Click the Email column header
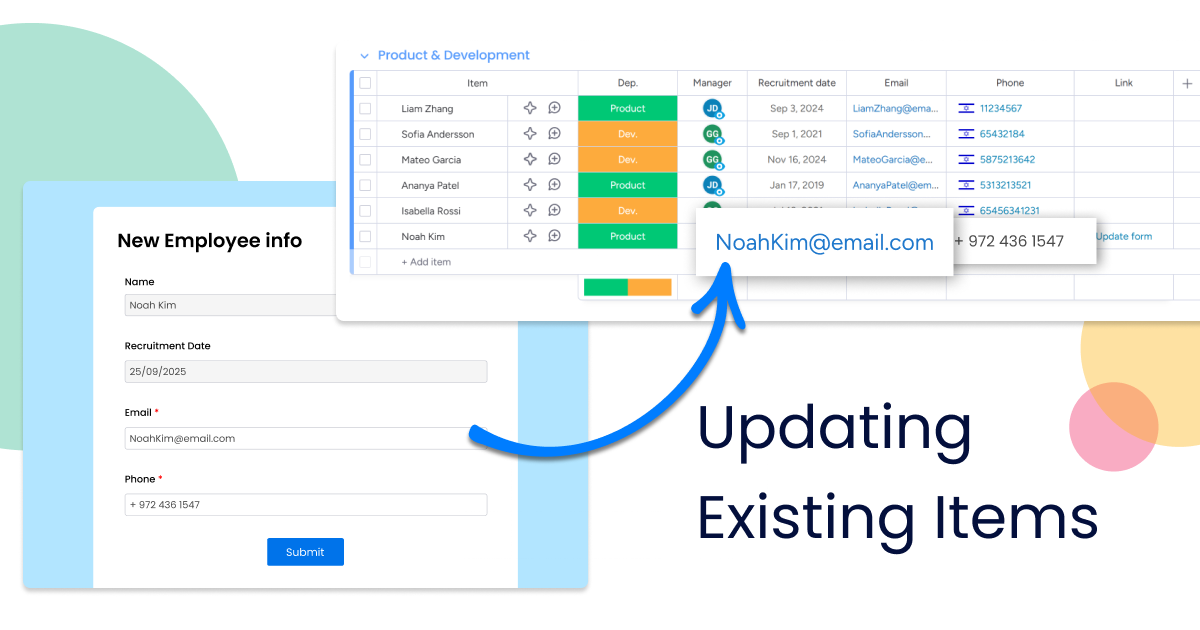 point(895,82)
